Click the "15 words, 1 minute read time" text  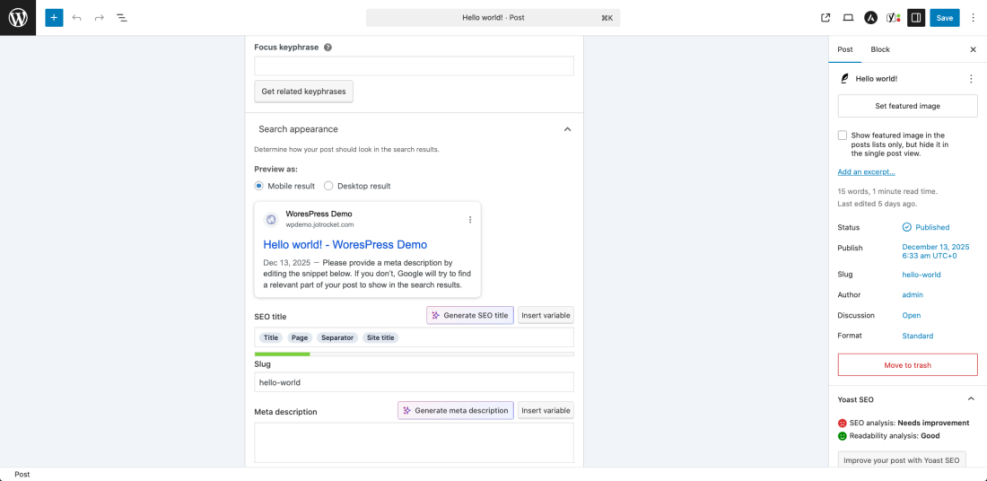[888, 191]
